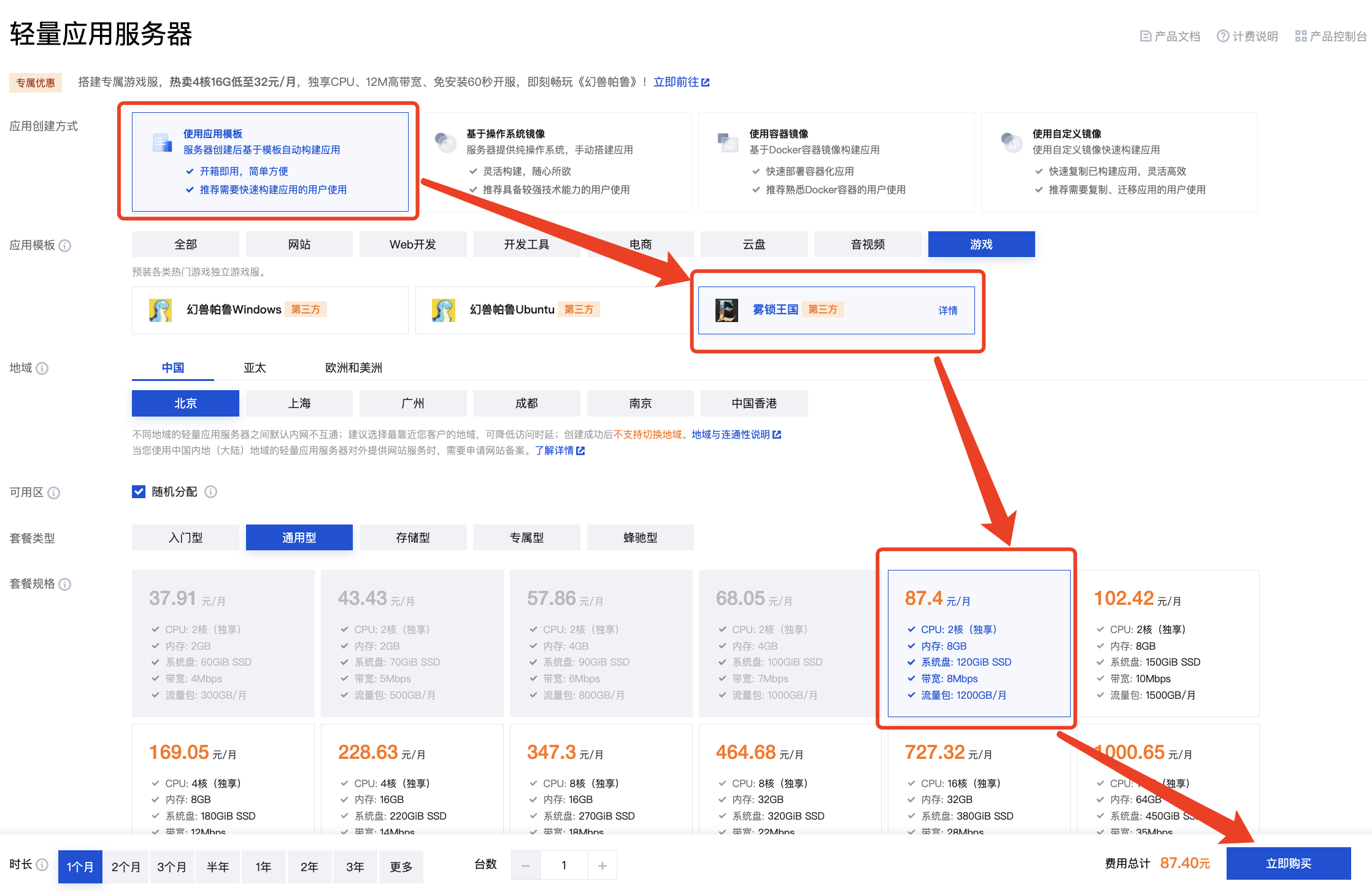Open 详情 for 雾锁王国 template
The image size is (1372, 892).
[x=947, y=310]
